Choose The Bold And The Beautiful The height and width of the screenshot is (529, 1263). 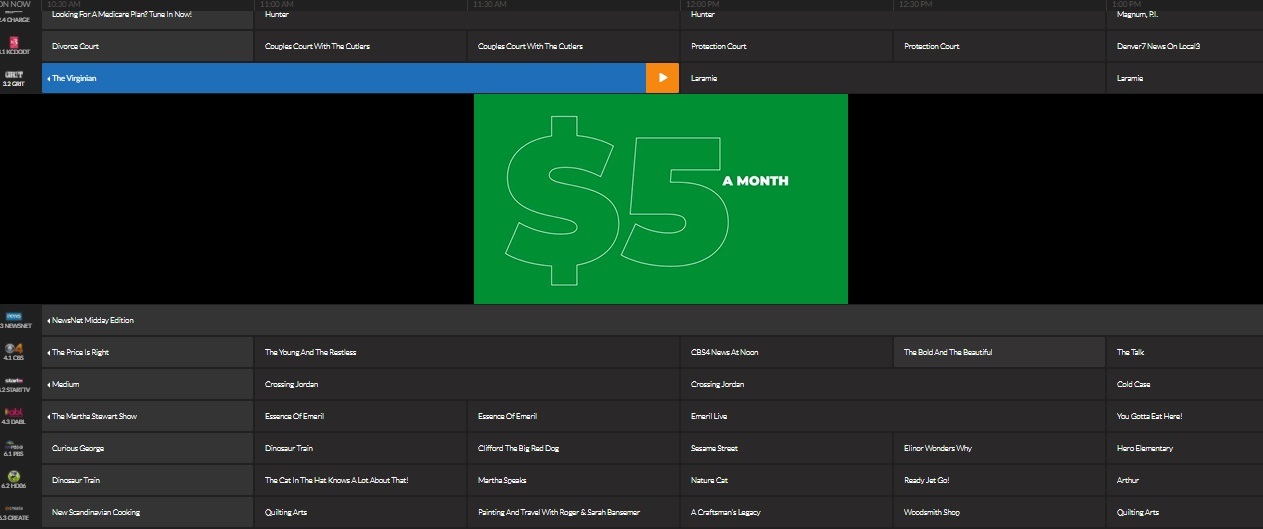(999, 352)
